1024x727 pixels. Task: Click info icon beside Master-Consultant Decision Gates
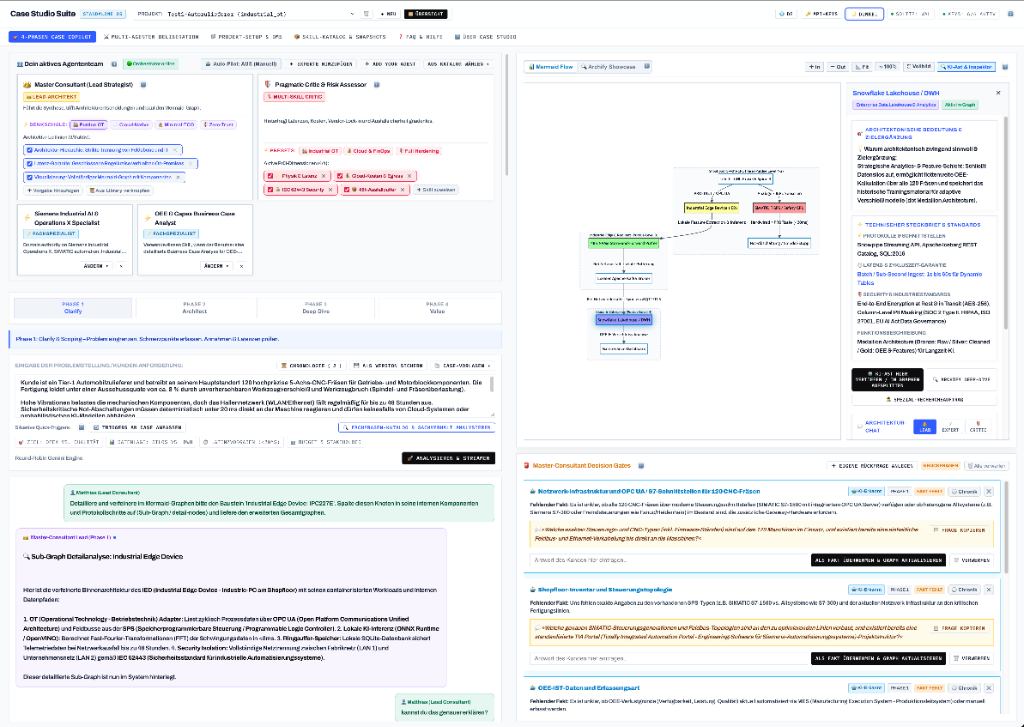(x=641, y=466)
